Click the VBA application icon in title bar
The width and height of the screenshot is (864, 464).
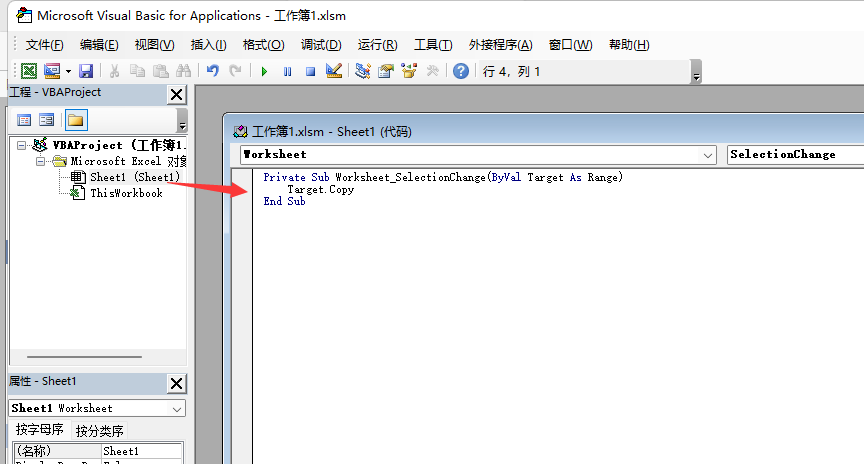point(24,15)
